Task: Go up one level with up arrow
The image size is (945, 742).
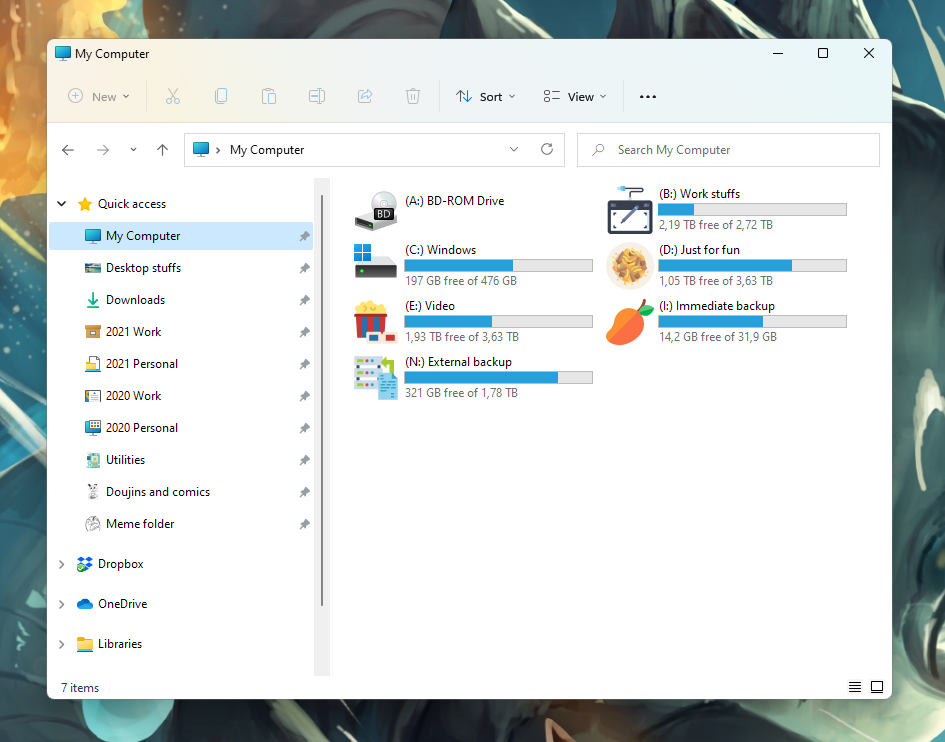Action: 162,150
